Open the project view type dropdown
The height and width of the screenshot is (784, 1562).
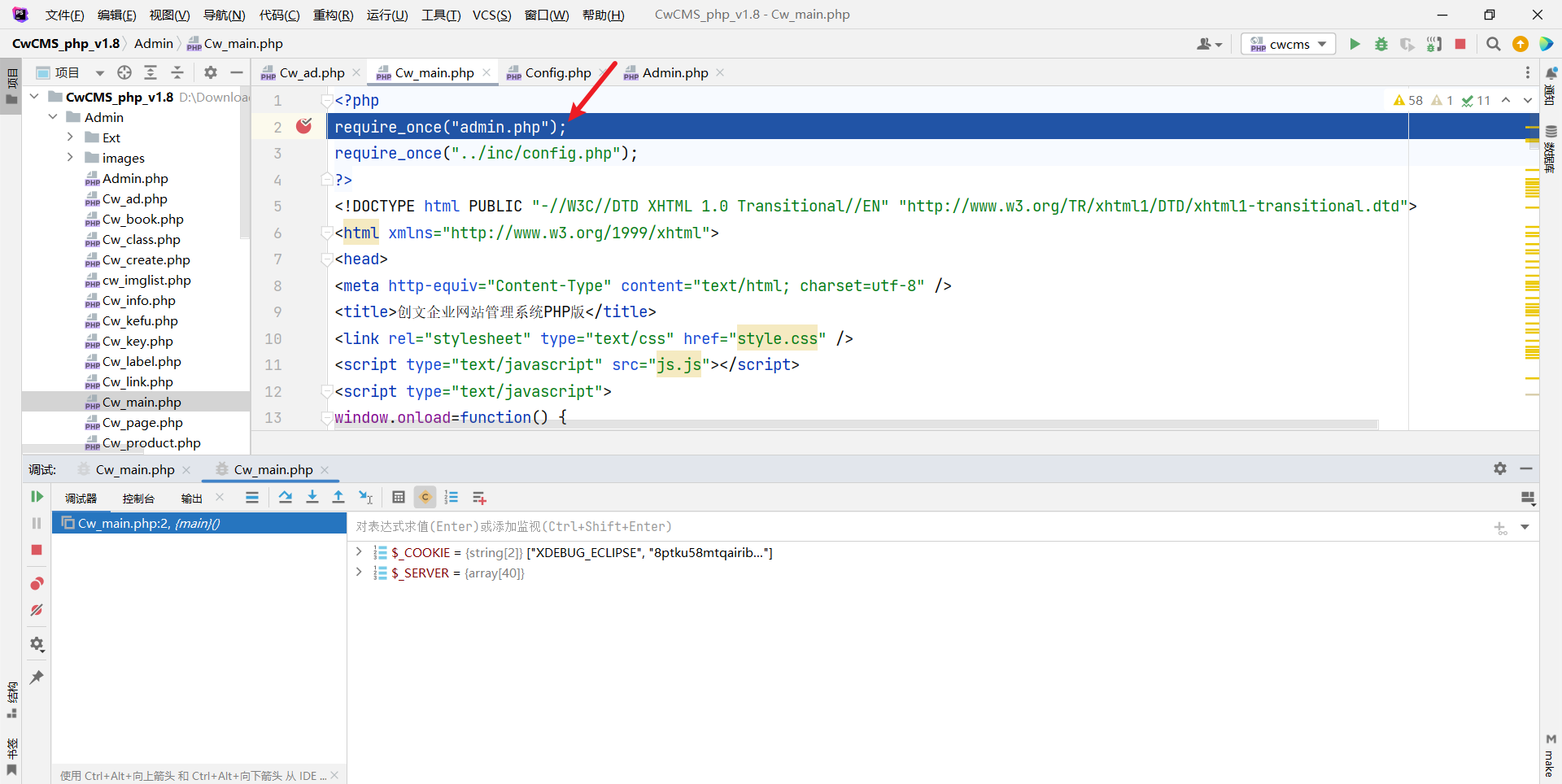99,73
